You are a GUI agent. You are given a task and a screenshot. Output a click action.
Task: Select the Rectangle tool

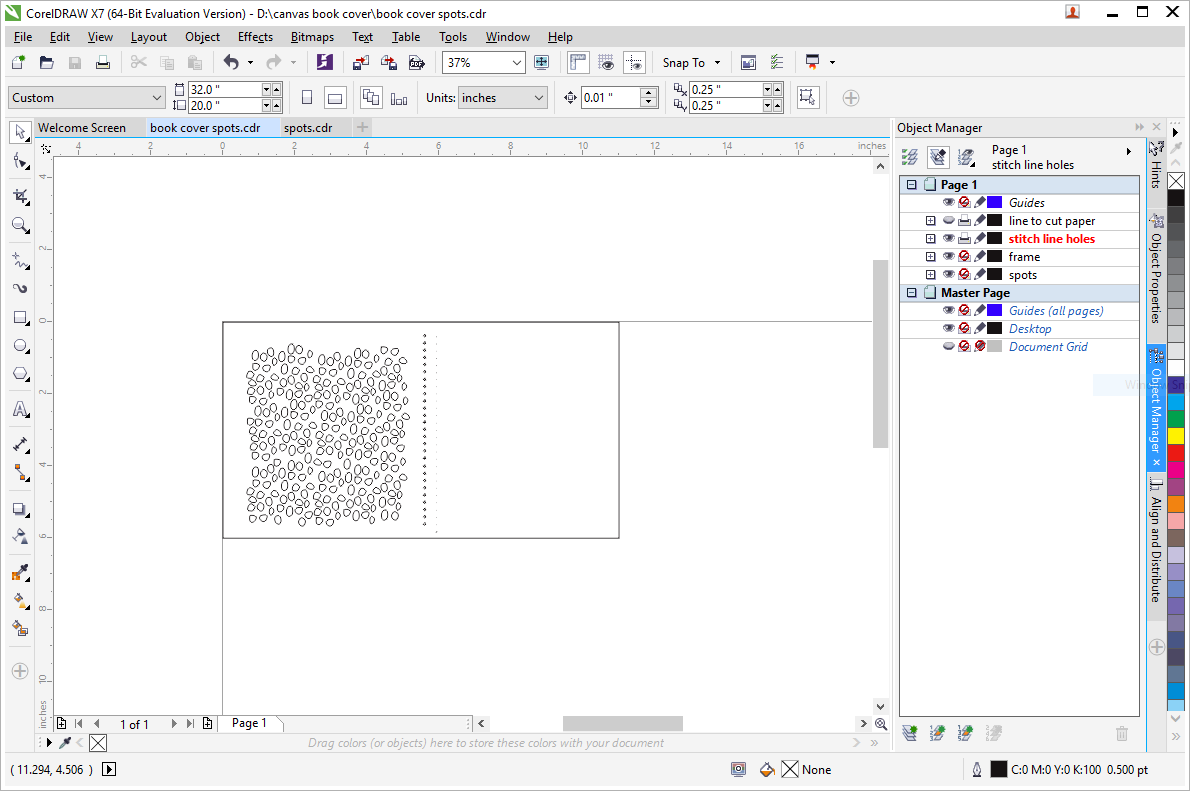[20, 318]
